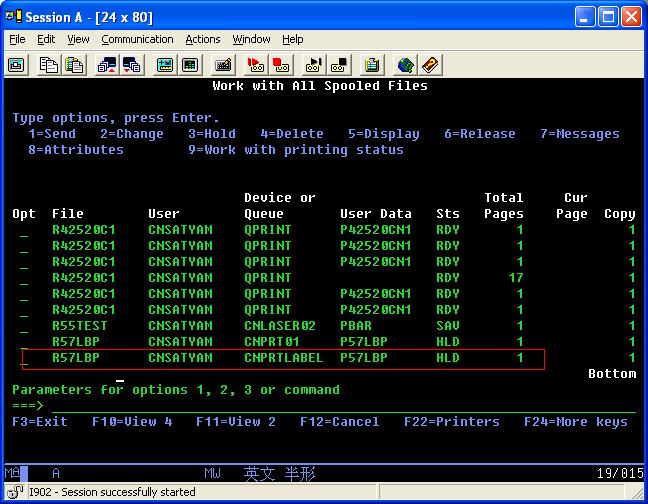Viewport: 648px width, 504px height.
Task: Click F22=Printers function key
Action: [452, 422]
